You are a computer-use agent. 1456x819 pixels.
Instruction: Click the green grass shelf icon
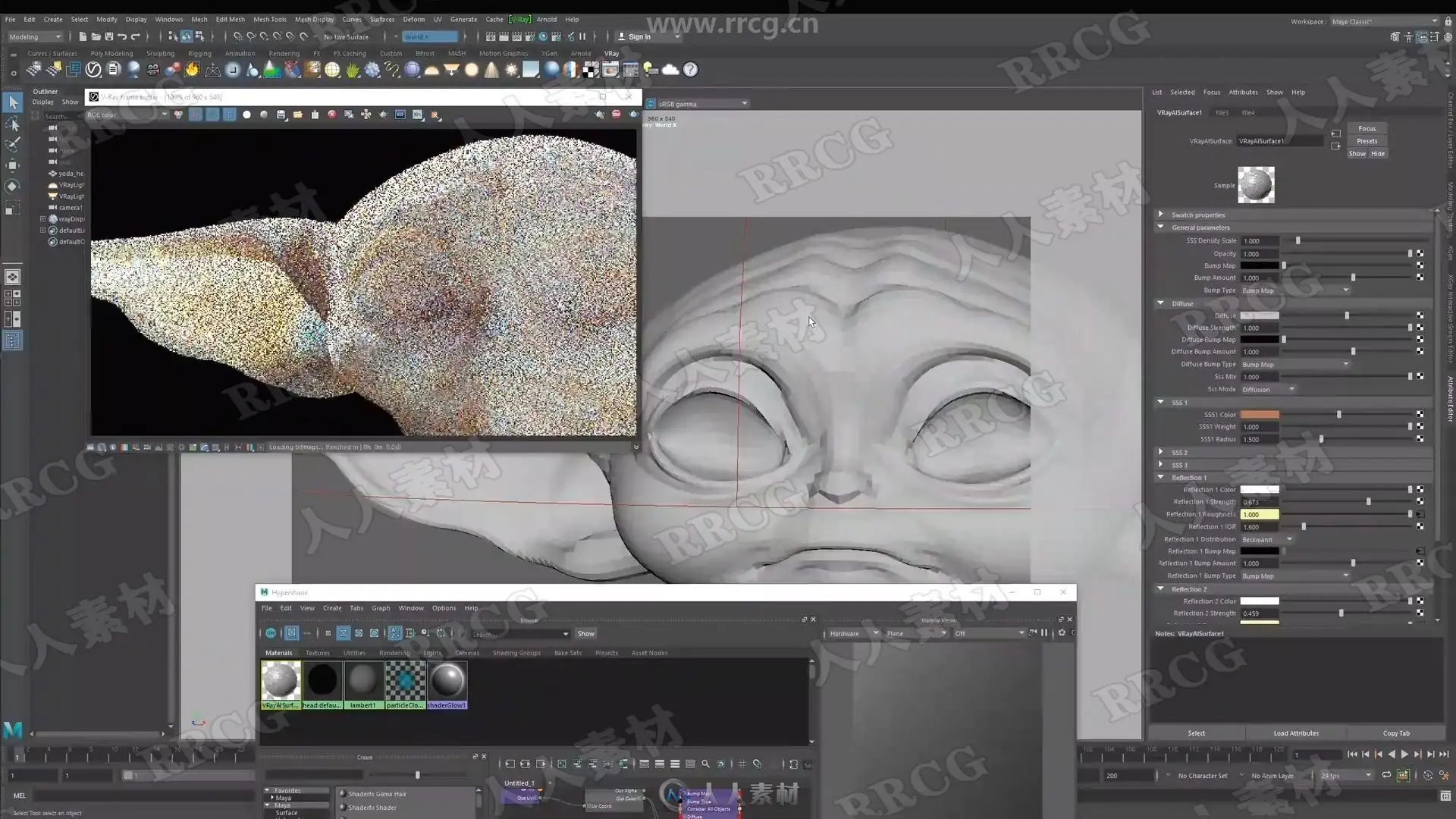pos(352,70)
